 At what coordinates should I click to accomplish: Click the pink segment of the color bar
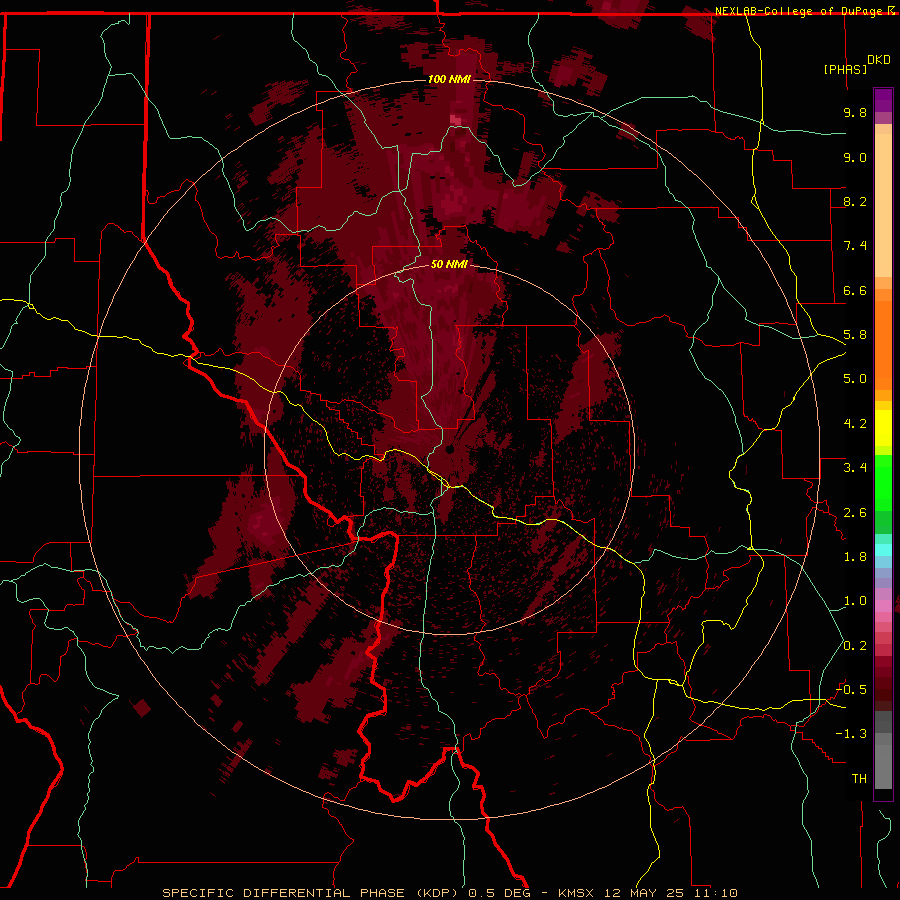pos(883,606)
